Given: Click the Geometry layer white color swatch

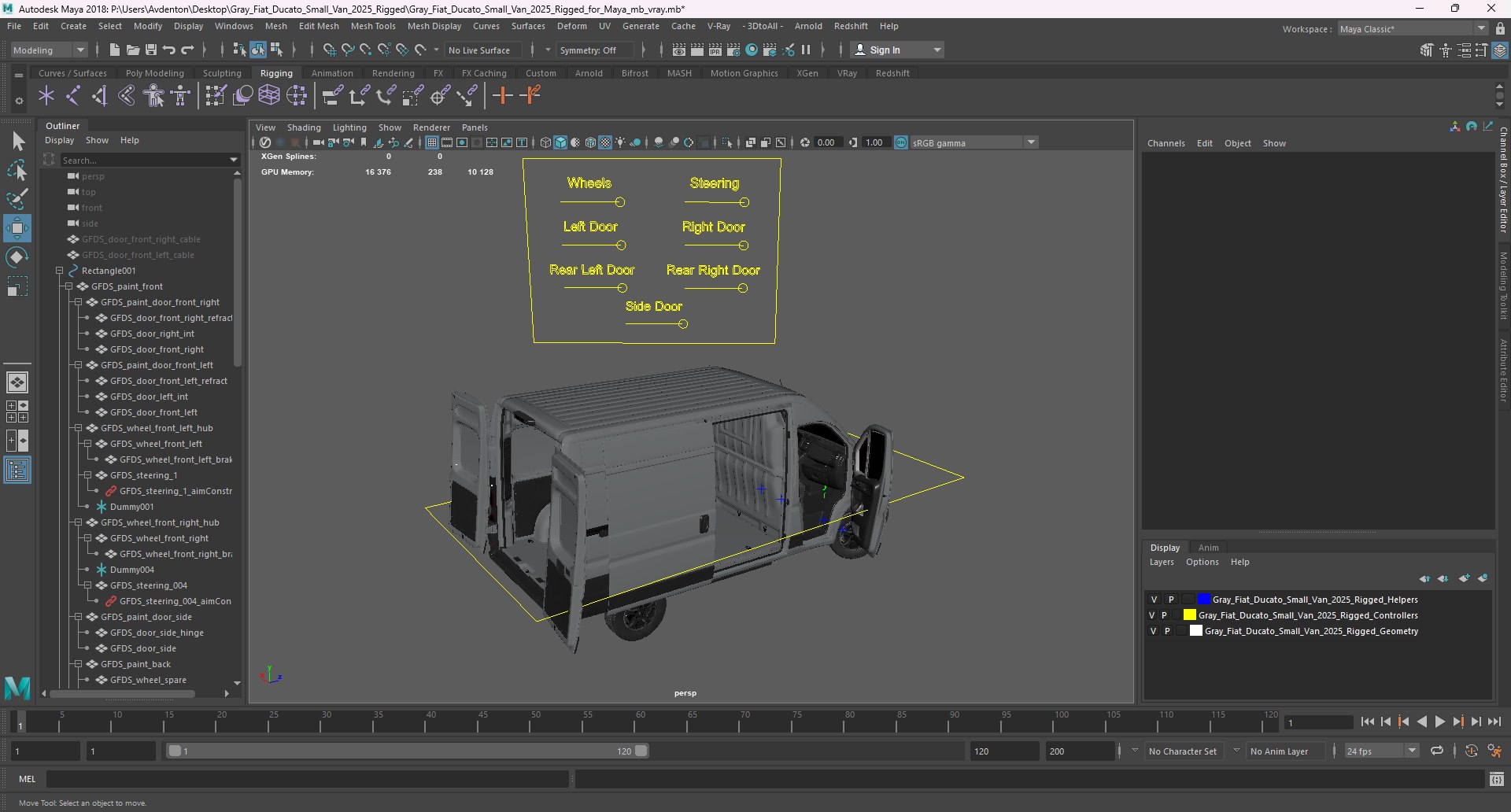Looking at the screenshot, I should coord(1196,631).
